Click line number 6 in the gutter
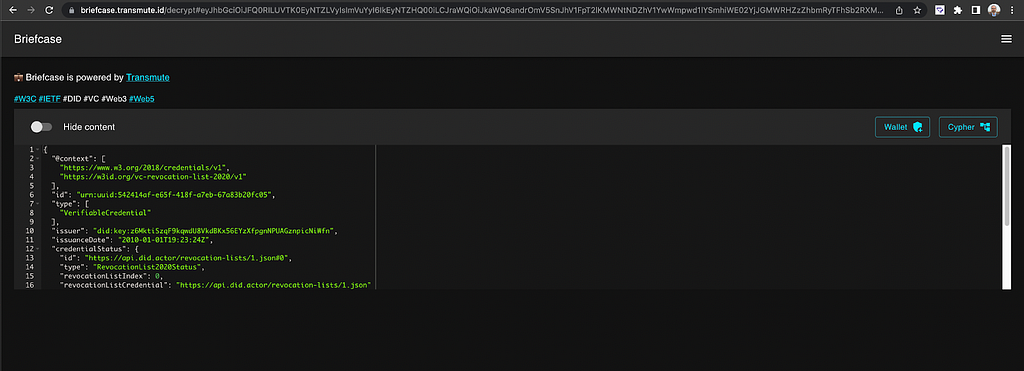The height and width of the screenshot is (371, 1024). pos(31,195)
